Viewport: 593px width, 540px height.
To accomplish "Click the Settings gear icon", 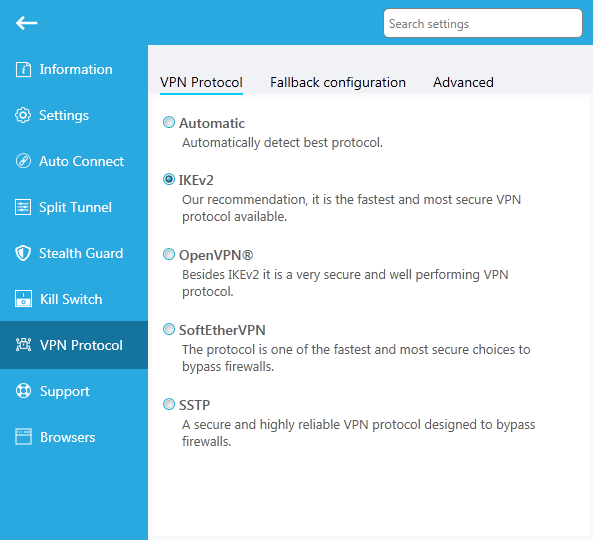I will [23, 115].
